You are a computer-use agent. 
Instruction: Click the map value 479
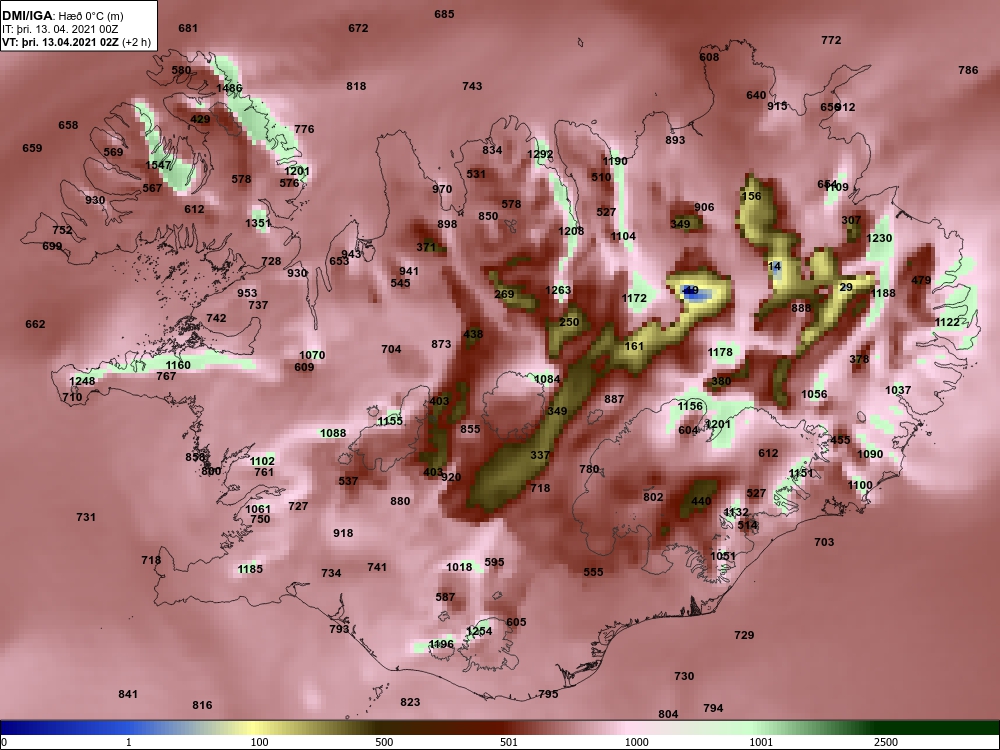(921, 280)
